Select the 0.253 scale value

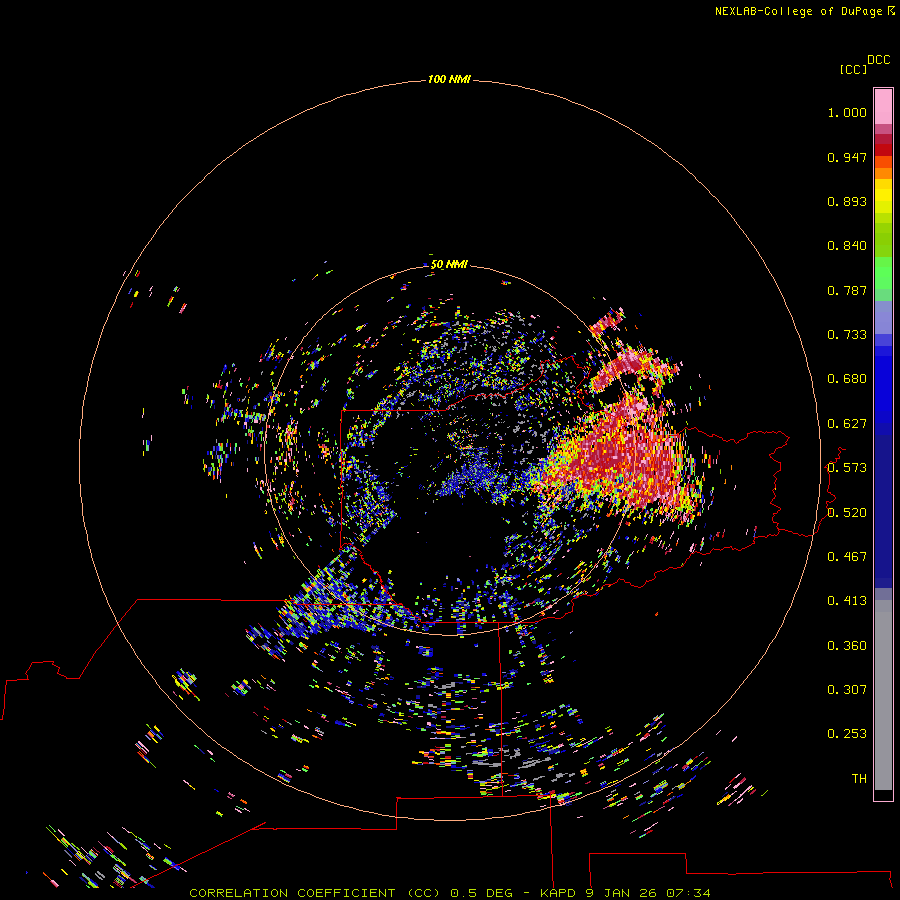click(x=847, y=734)
